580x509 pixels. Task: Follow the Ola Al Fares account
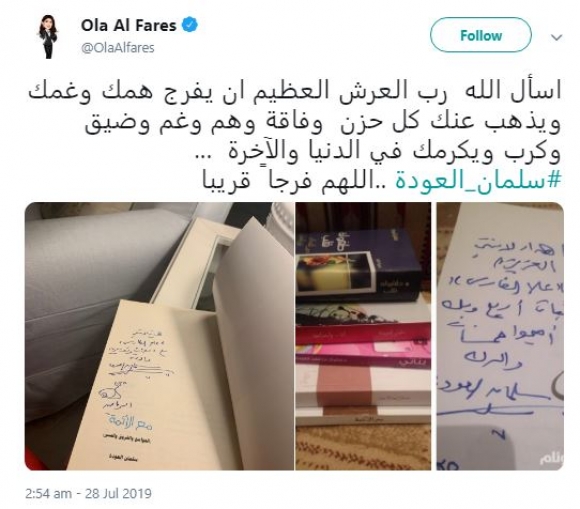click(x=480, y=36)
